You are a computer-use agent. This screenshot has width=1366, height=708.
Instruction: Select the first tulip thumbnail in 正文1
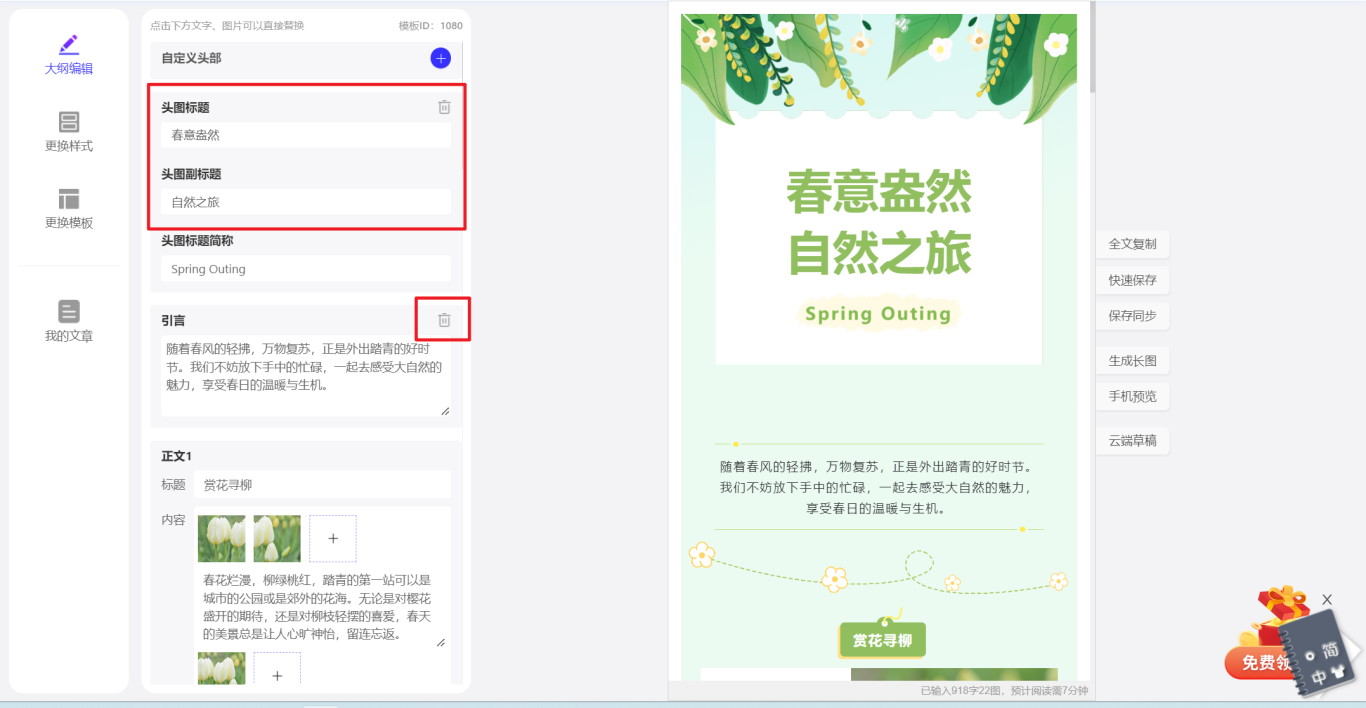(221, 539)
